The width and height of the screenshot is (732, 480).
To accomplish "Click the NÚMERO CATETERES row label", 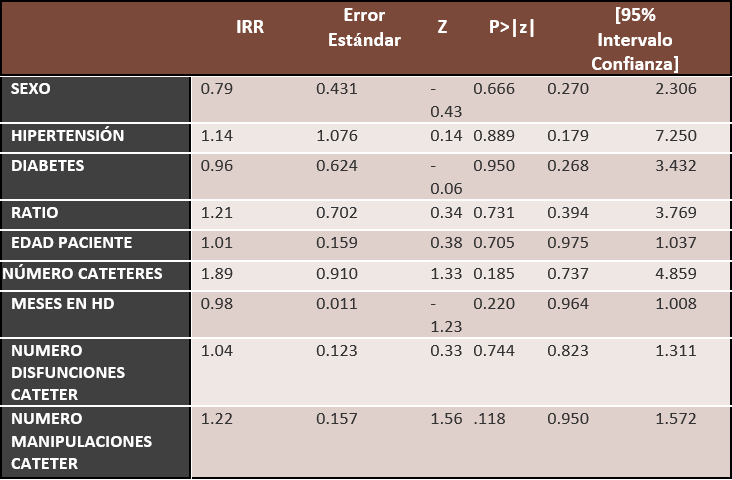I will [82, 273].
